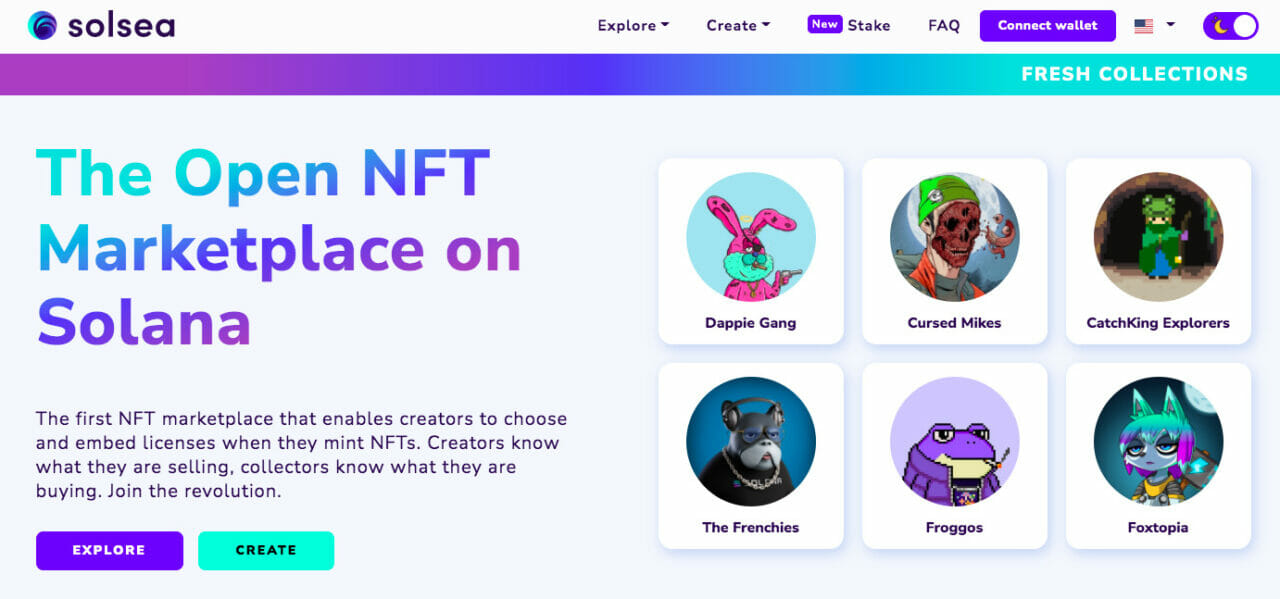Go to the Stake page

click(x=868, y=26)
